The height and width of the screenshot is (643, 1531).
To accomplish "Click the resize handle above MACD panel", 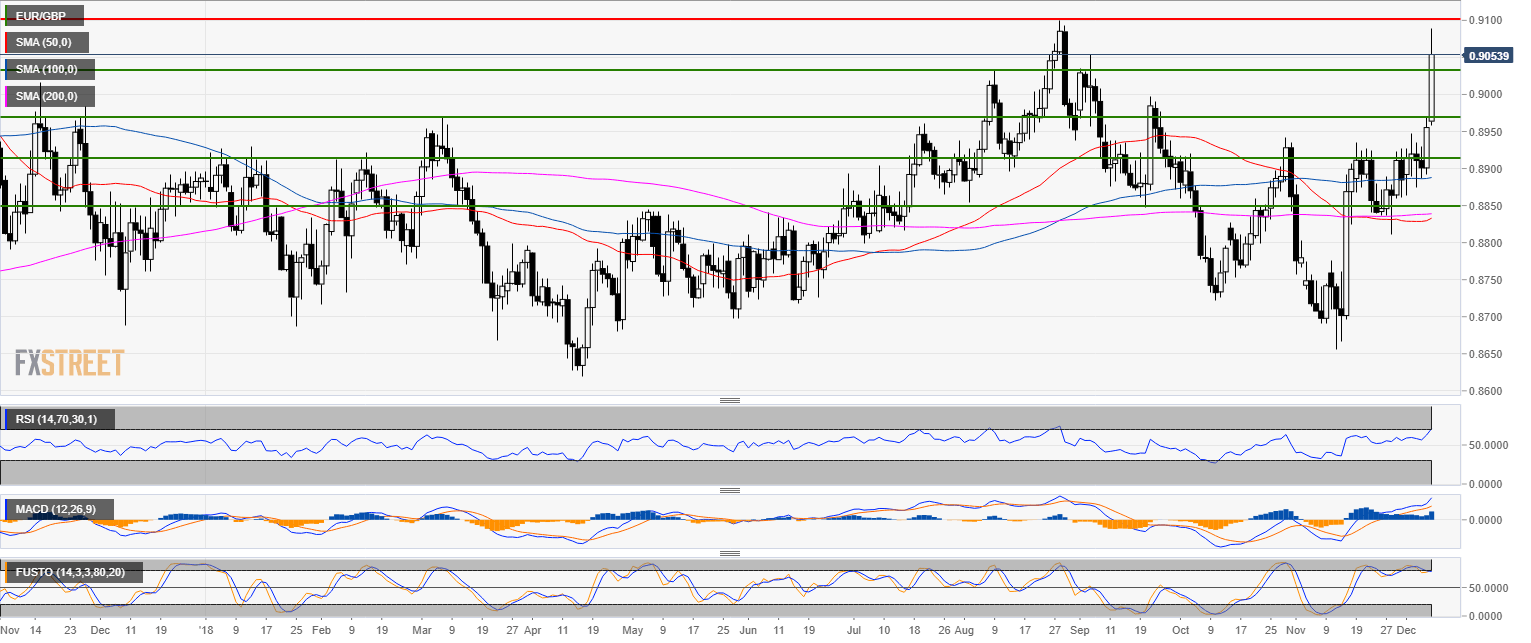I will pyautogui.click(x=730, y=490).
